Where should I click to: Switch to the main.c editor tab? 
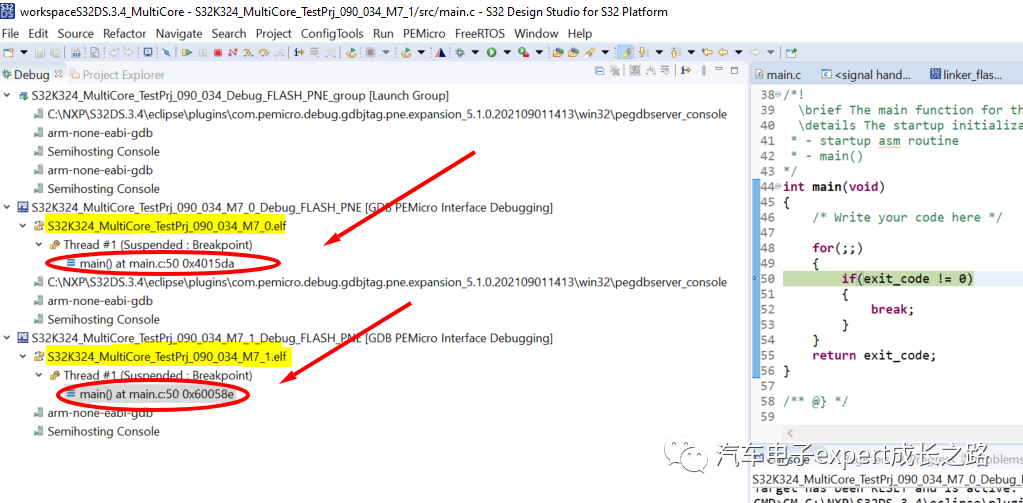[x=777, y=75]
